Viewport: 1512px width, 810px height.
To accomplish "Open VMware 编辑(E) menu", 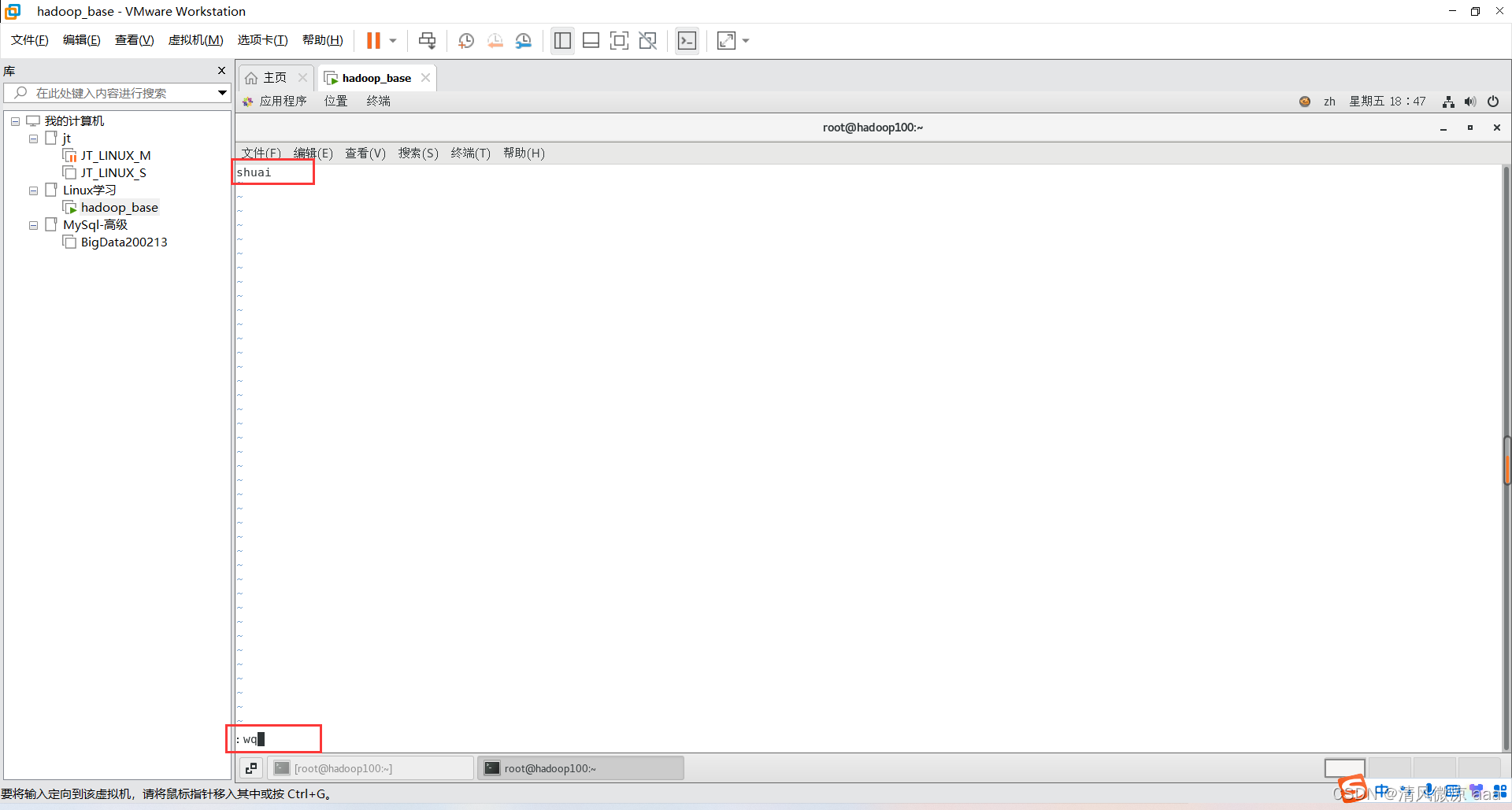I will [x=82, y=40].
